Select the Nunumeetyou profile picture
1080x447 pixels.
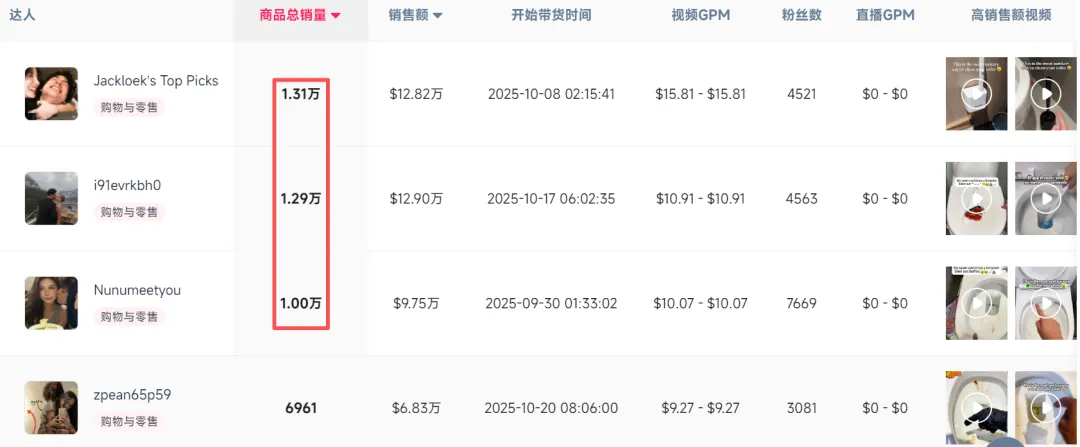click(51, 303)
